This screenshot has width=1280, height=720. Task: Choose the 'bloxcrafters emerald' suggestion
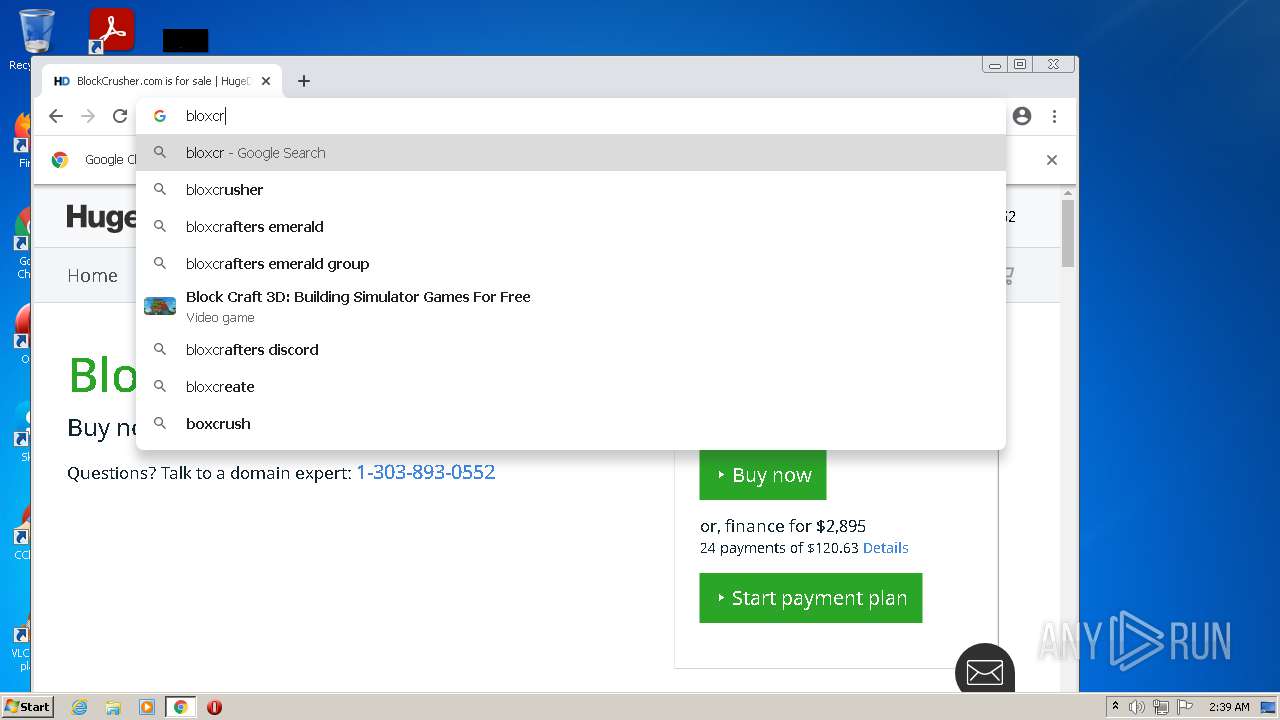click(x=571, y=227)
